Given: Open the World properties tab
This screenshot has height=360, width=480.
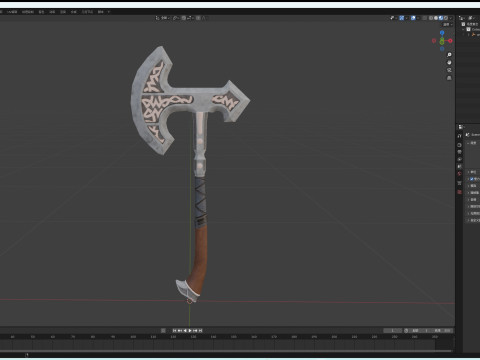Looking at the screenshot, I should tap(460, 173).
